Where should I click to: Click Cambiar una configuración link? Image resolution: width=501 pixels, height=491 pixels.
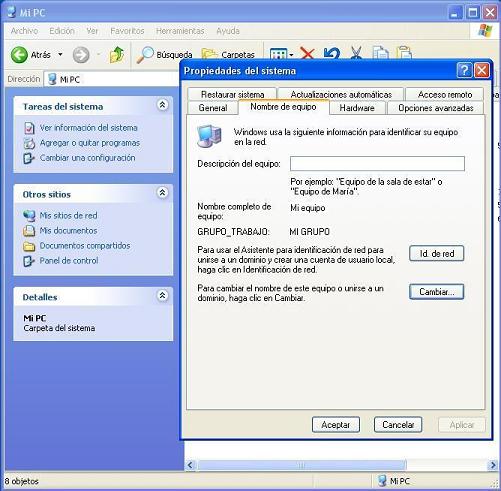pyautogui.click(x=88, y=158)
